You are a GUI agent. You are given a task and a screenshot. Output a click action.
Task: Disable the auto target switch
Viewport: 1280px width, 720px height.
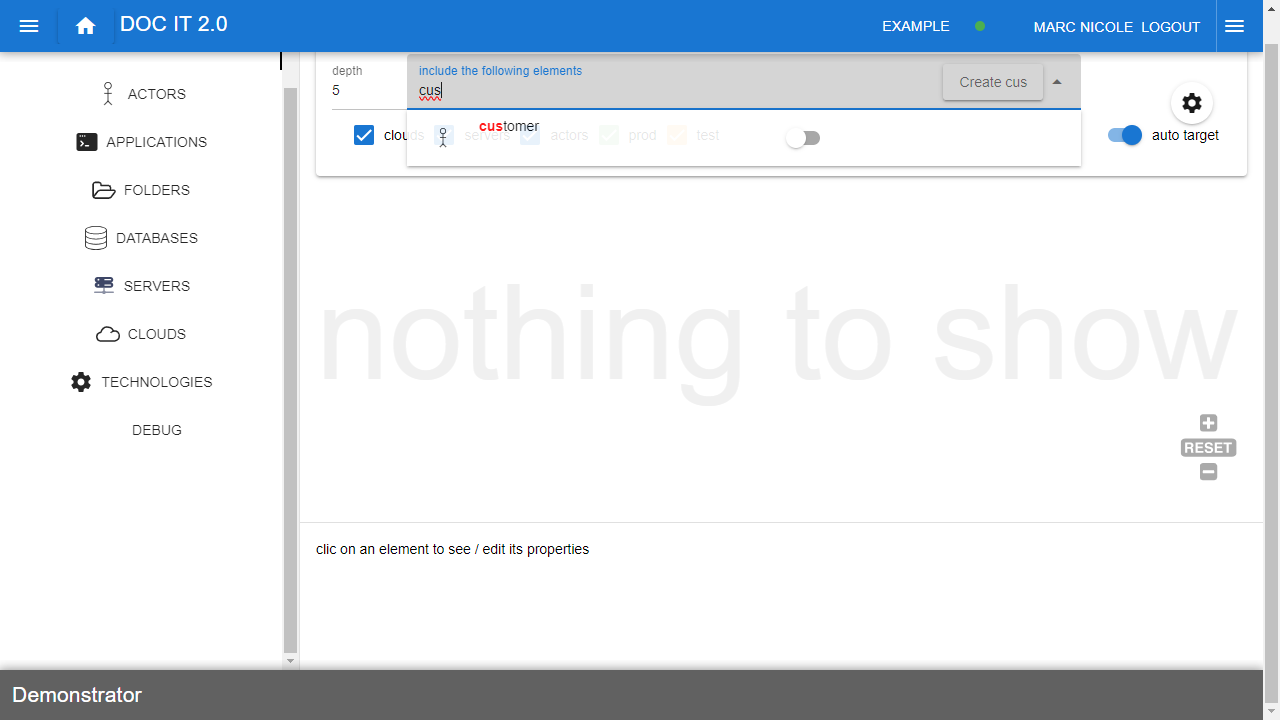click(x=1125, y=135)
